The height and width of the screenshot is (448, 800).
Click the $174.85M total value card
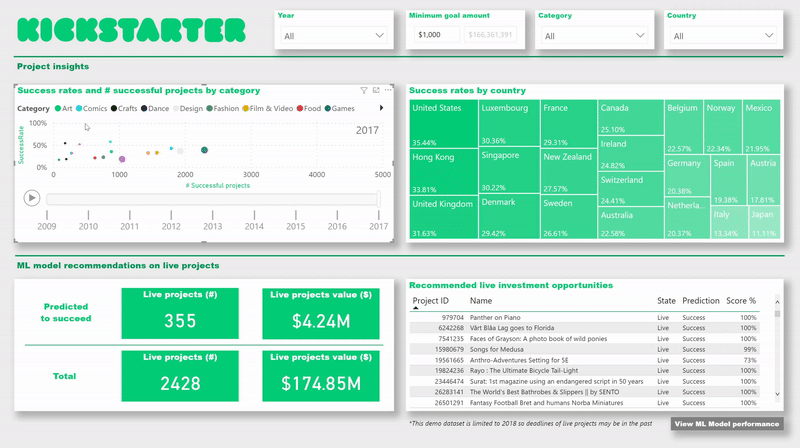[321, 376]
